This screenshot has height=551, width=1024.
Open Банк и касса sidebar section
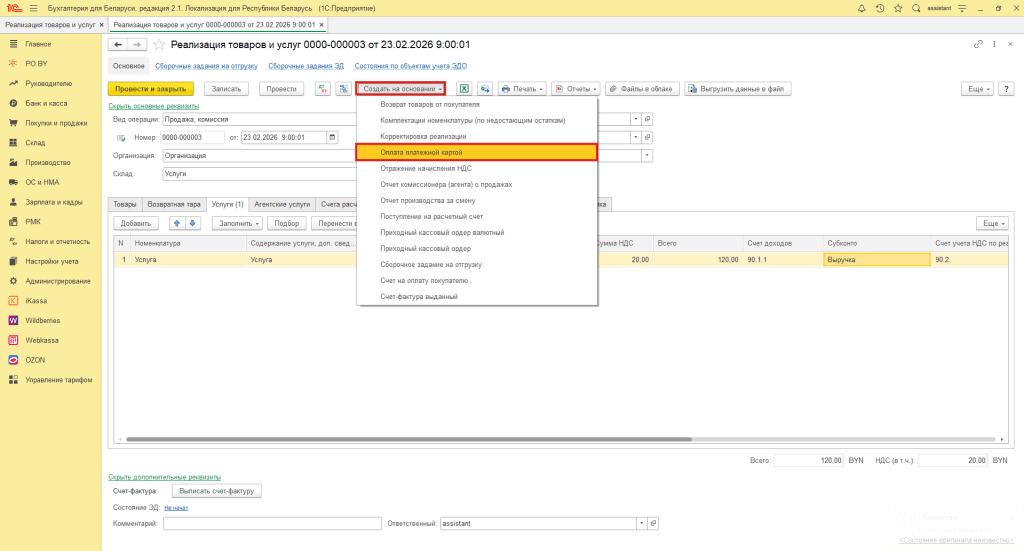coord(46,103)
